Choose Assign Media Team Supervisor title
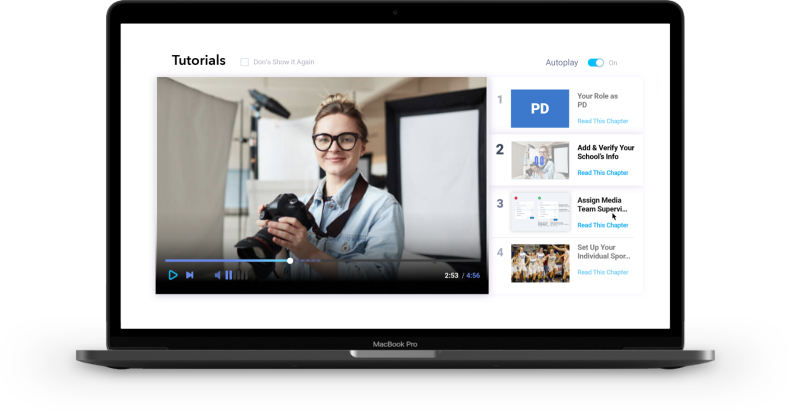Viewport: 789px width, 413px height. tap(602, 204)
